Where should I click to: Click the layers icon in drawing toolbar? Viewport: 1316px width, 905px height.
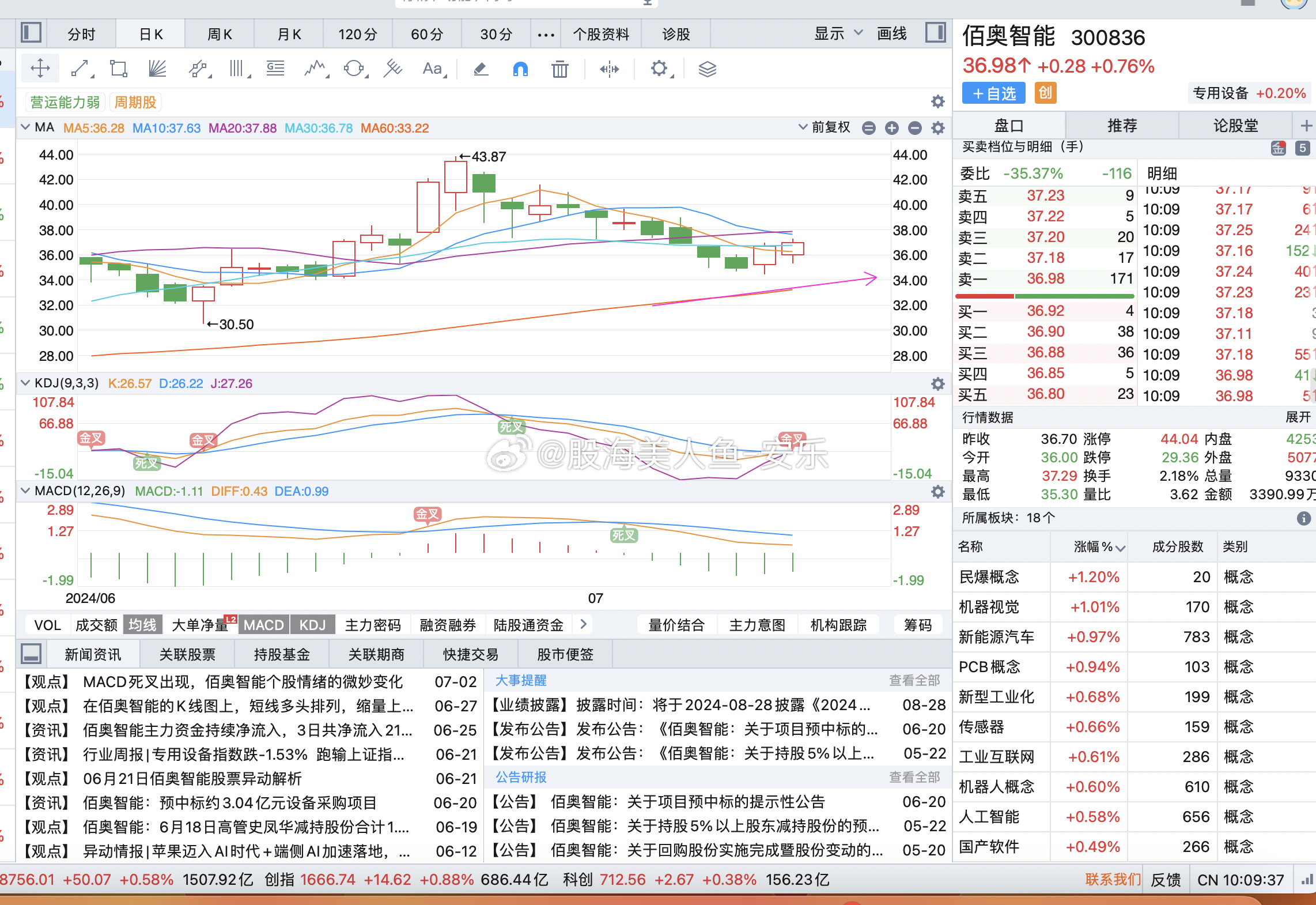click(706, 69)
